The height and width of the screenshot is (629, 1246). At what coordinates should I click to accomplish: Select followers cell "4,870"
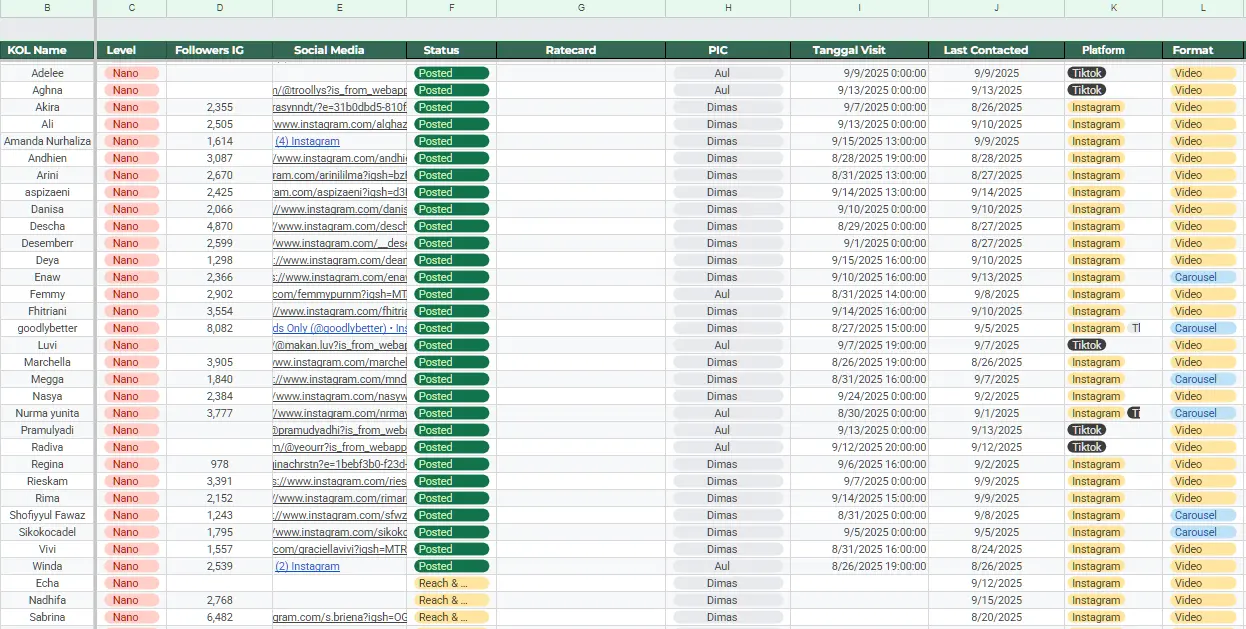click(219, 226)
